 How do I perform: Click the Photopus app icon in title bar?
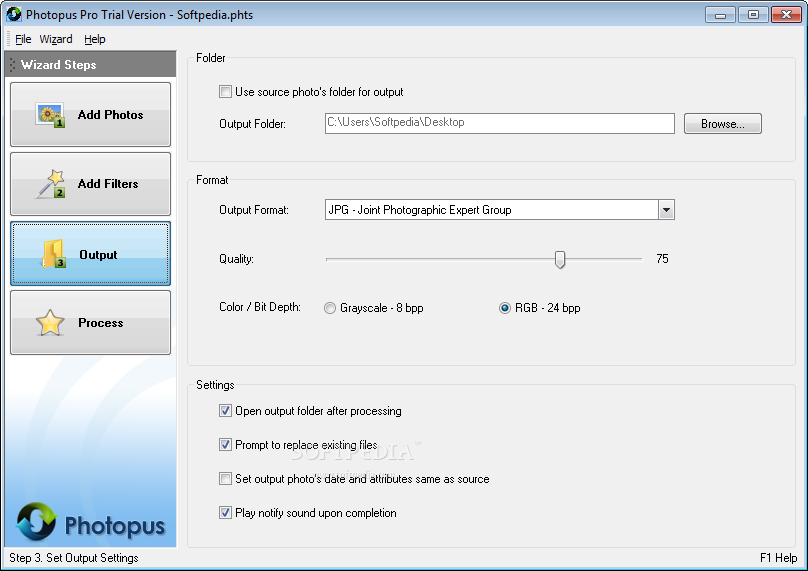point(14,14)
